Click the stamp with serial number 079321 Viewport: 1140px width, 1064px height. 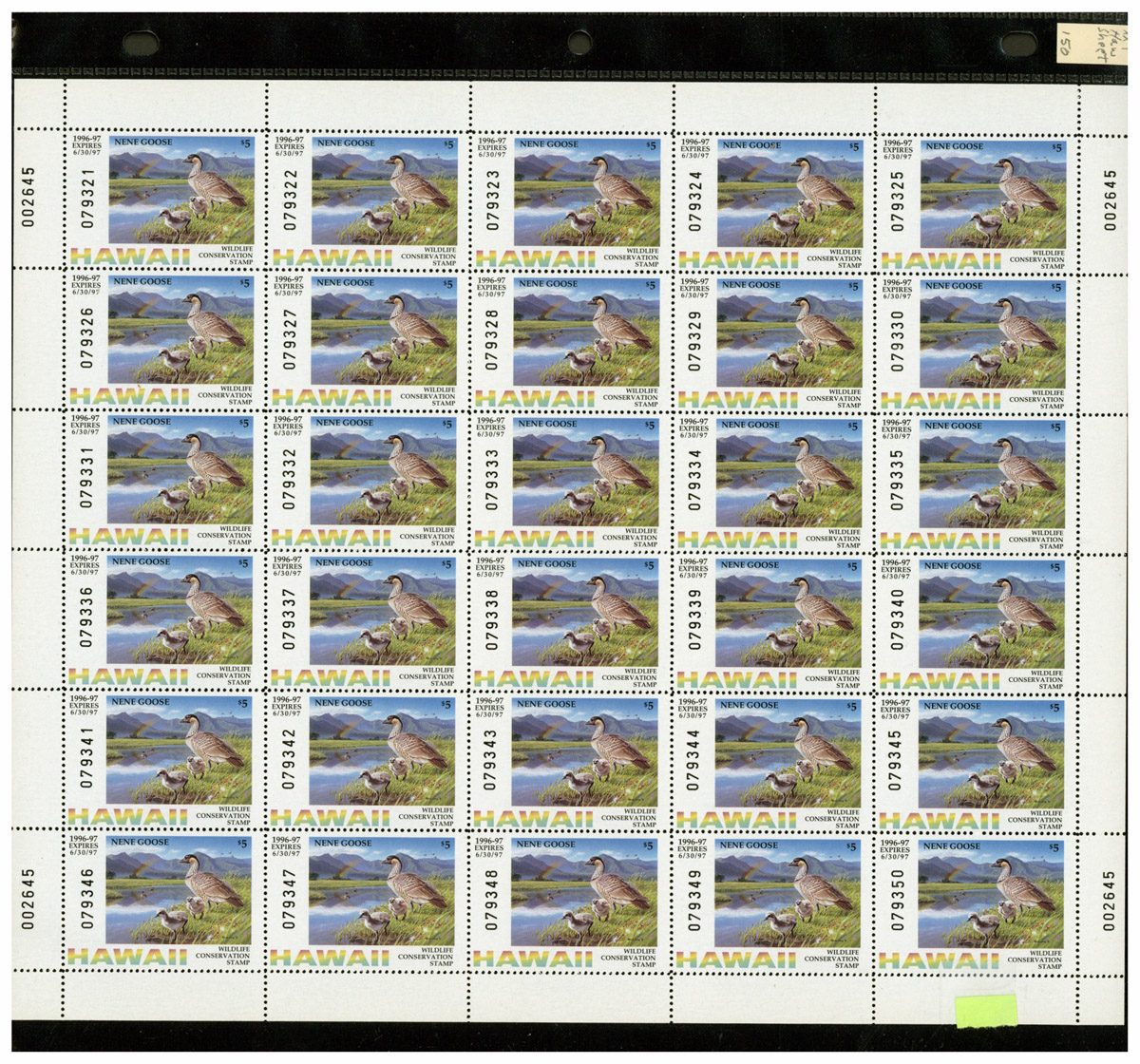click(163, 199)
